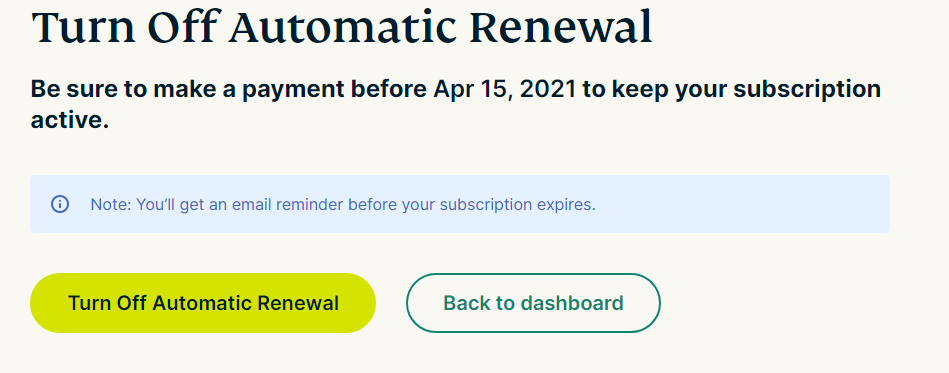
Task: Click "subscription expires" at the note's end
Action: (x=517, y=205)
